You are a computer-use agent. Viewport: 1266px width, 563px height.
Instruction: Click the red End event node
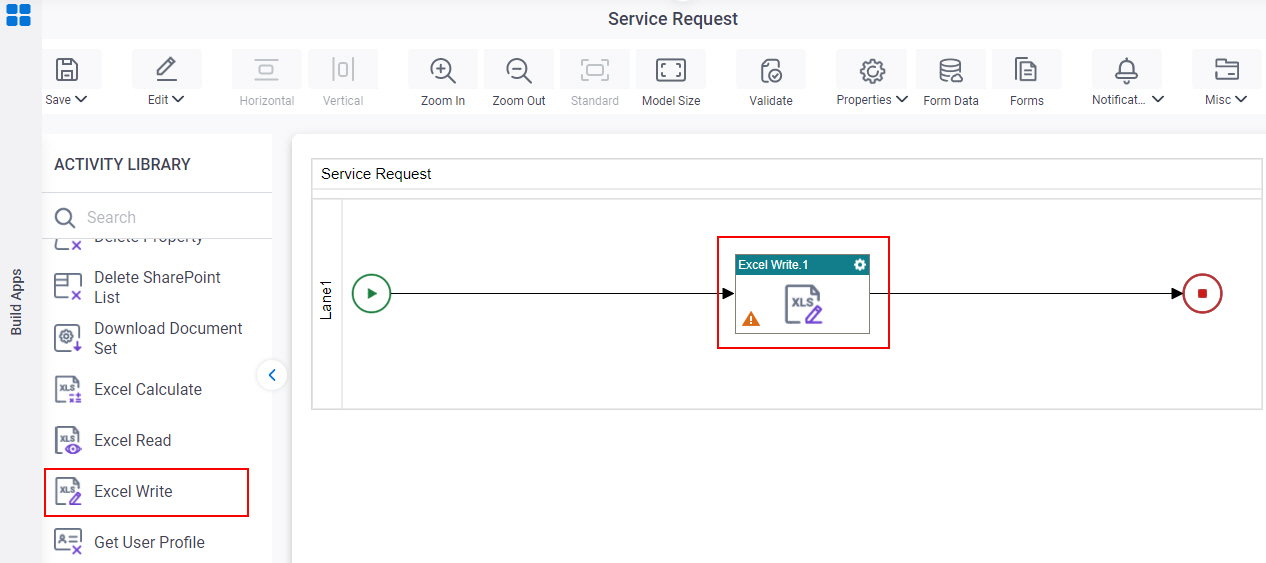click(x=1202, y=294)
